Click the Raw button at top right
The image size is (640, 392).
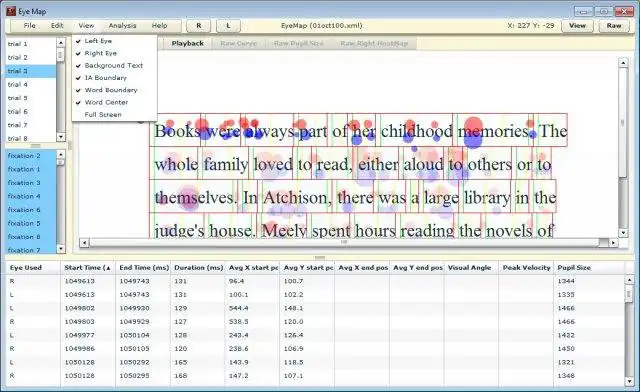pos(614,26)
